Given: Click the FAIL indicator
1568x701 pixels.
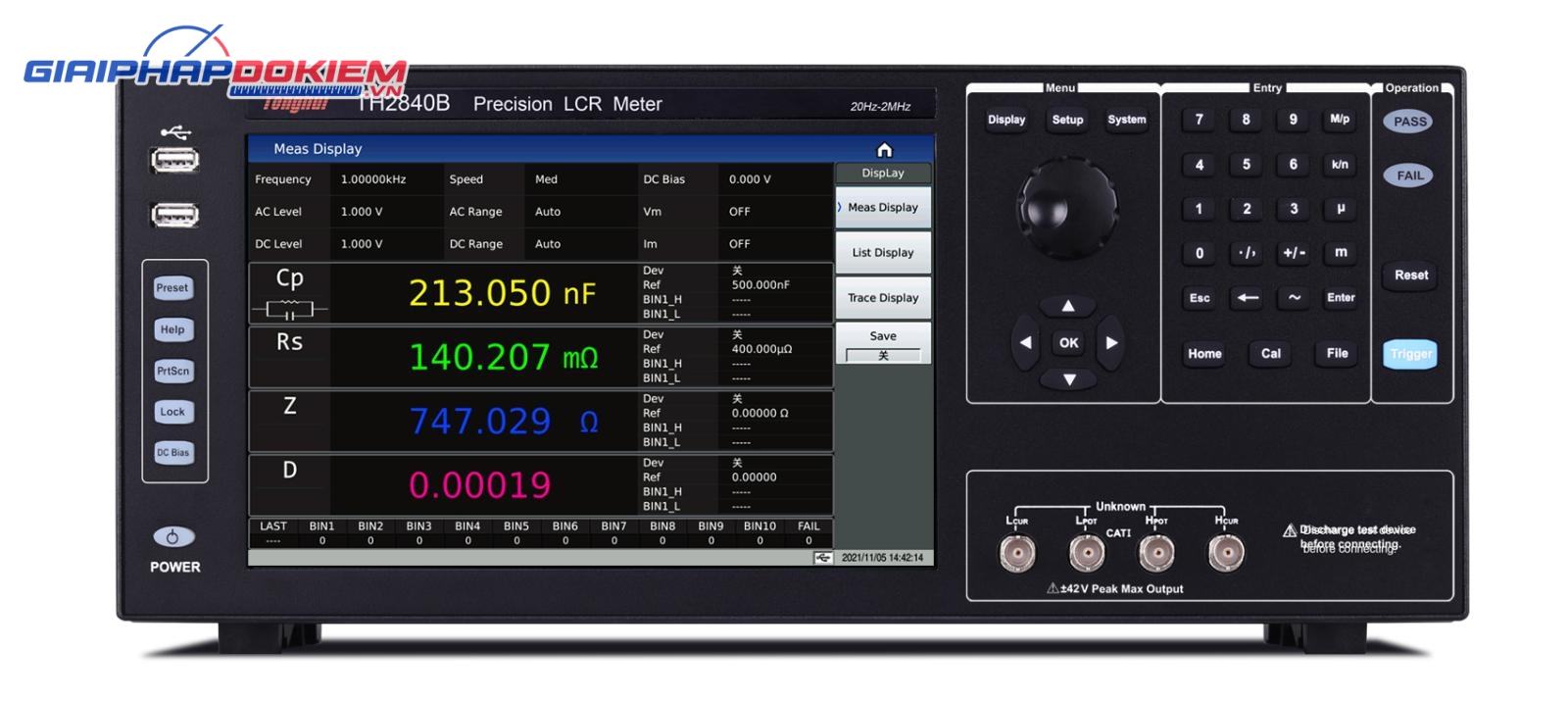Looking at the screenshot, I should click(x=1409, y=175).
